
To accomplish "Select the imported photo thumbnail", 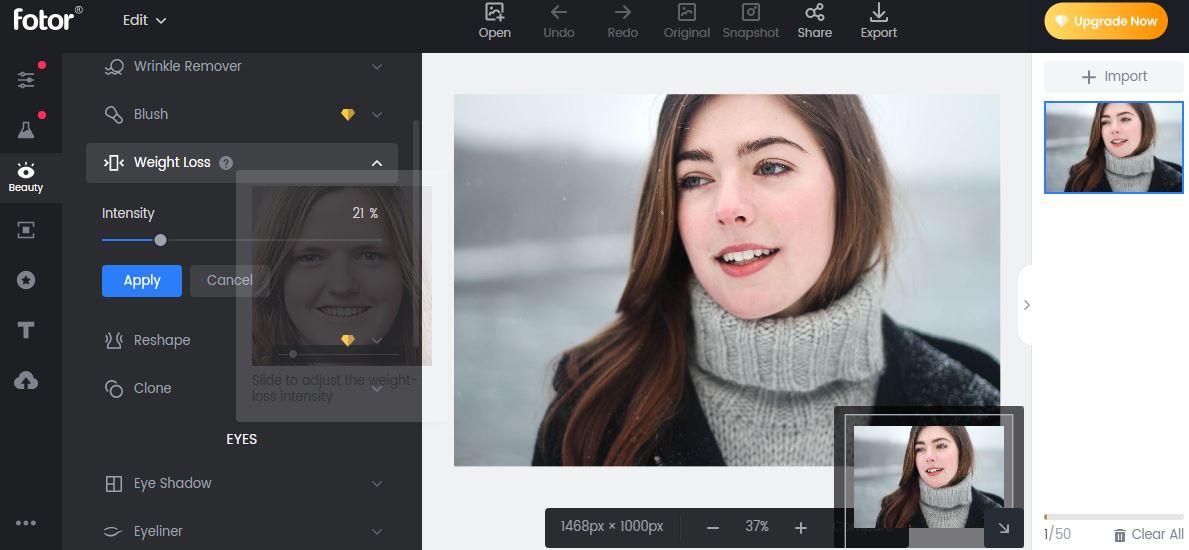I will coord(1114,147).
